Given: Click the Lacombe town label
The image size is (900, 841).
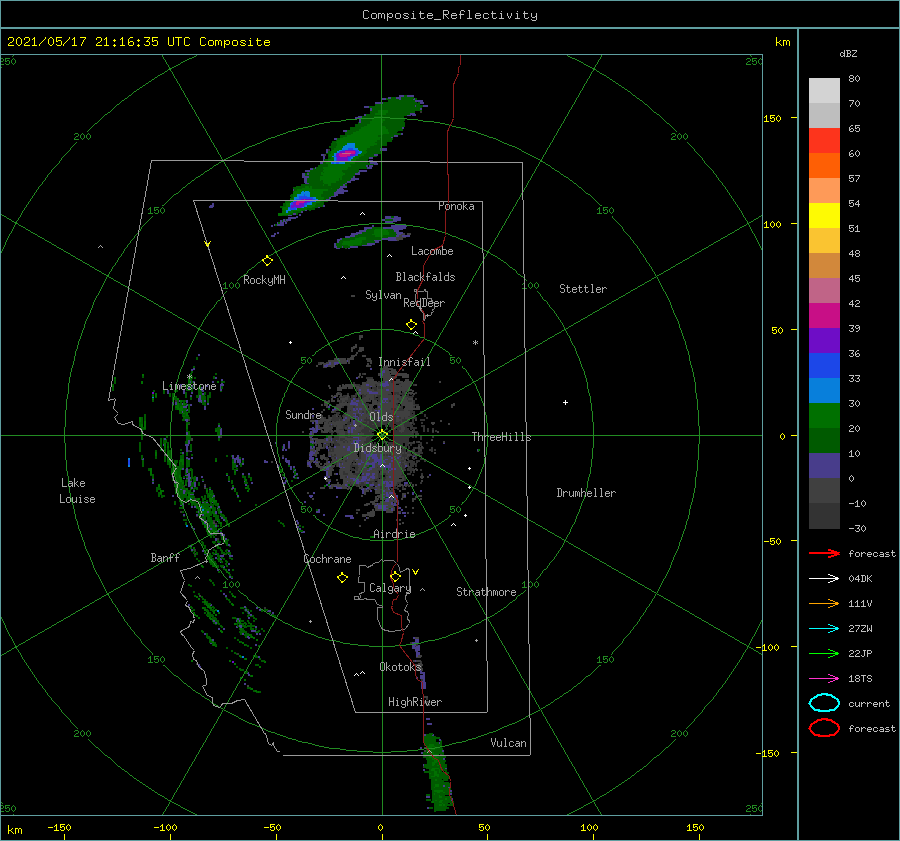Looking at the screenshot, I should [432, 251].
